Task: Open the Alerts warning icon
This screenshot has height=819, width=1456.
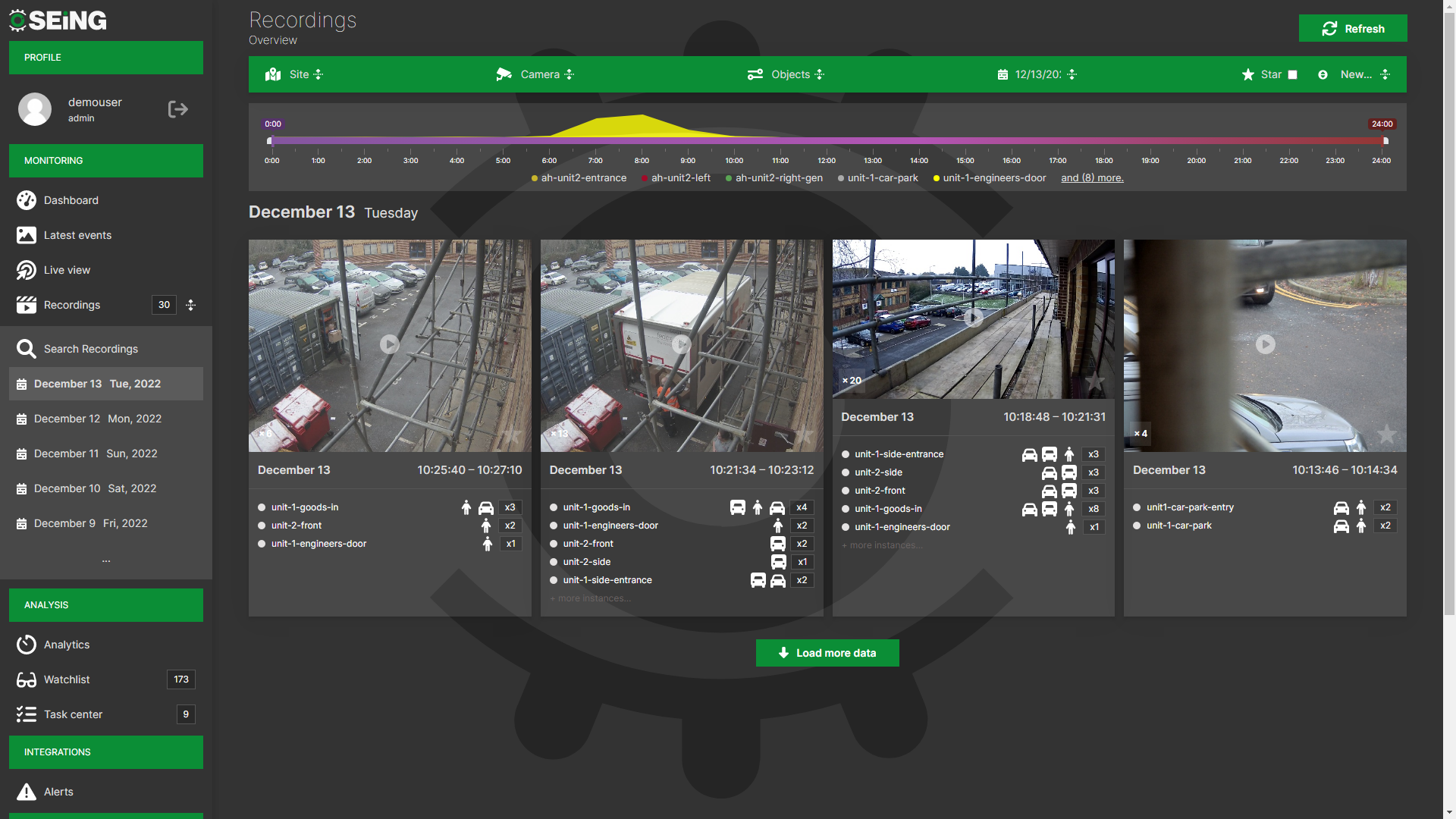Action: click(27, 792)
